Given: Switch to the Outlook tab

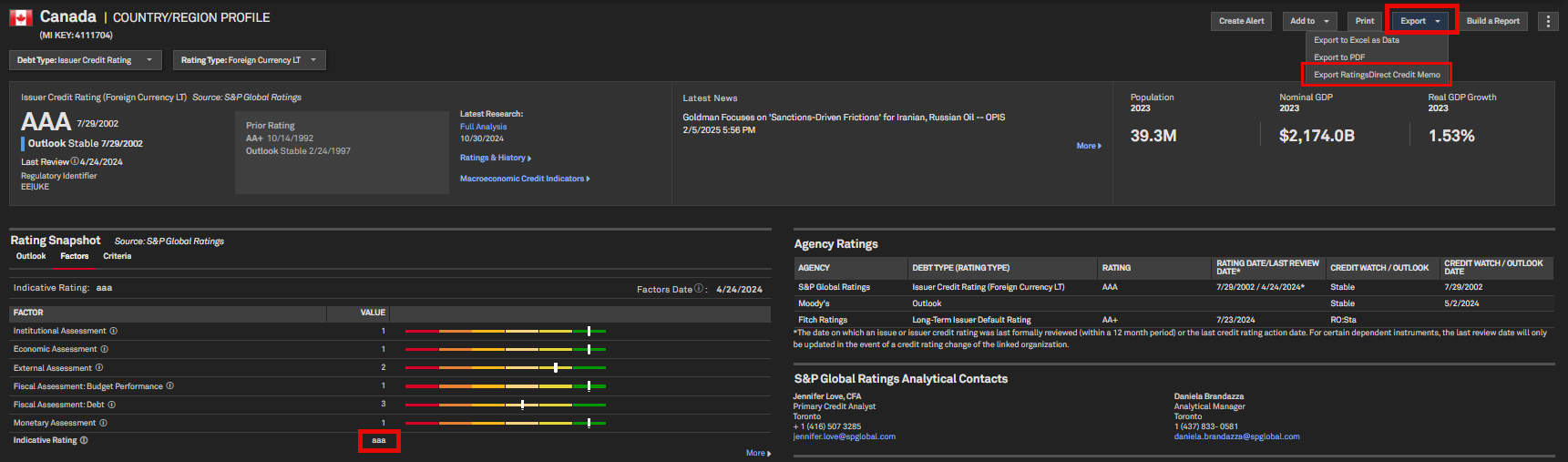Looking at the screenshot, I should 31,256.
